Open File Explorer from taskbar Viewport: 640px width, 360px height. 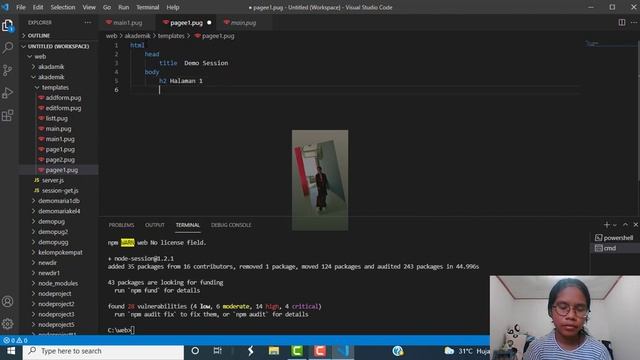pyautogui.click(x=274, y=351)
